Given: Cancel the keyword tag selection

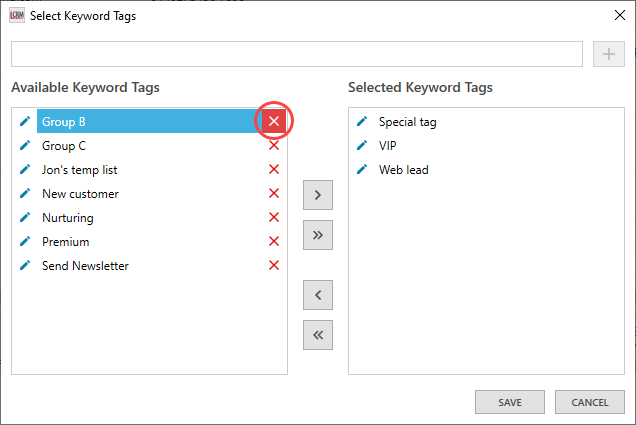Looking at the screenshot, I should [x=589, y=402].
